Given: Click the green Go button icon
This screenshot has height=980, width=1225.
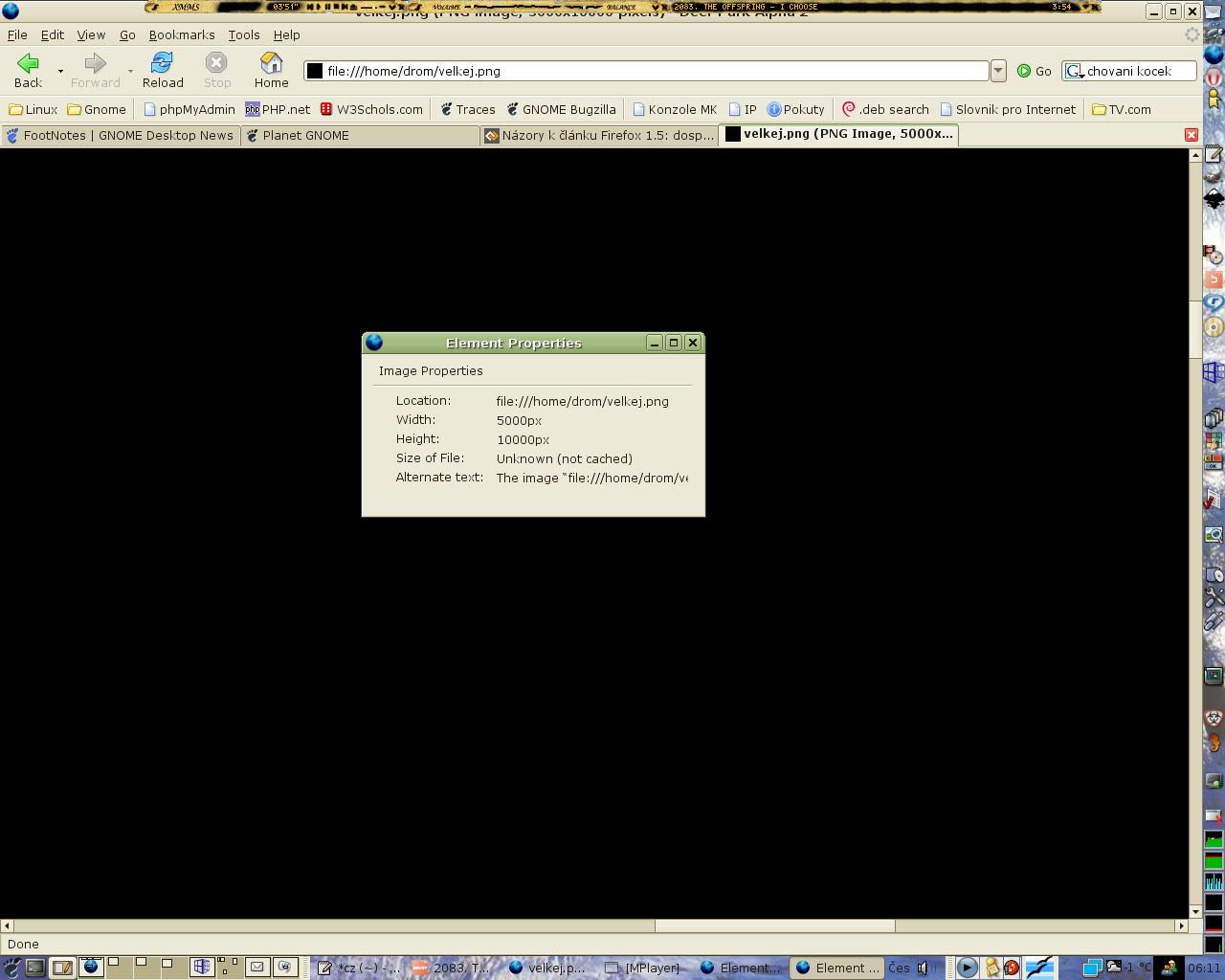Looking at the screenshot, I should tap(1024, 71).
